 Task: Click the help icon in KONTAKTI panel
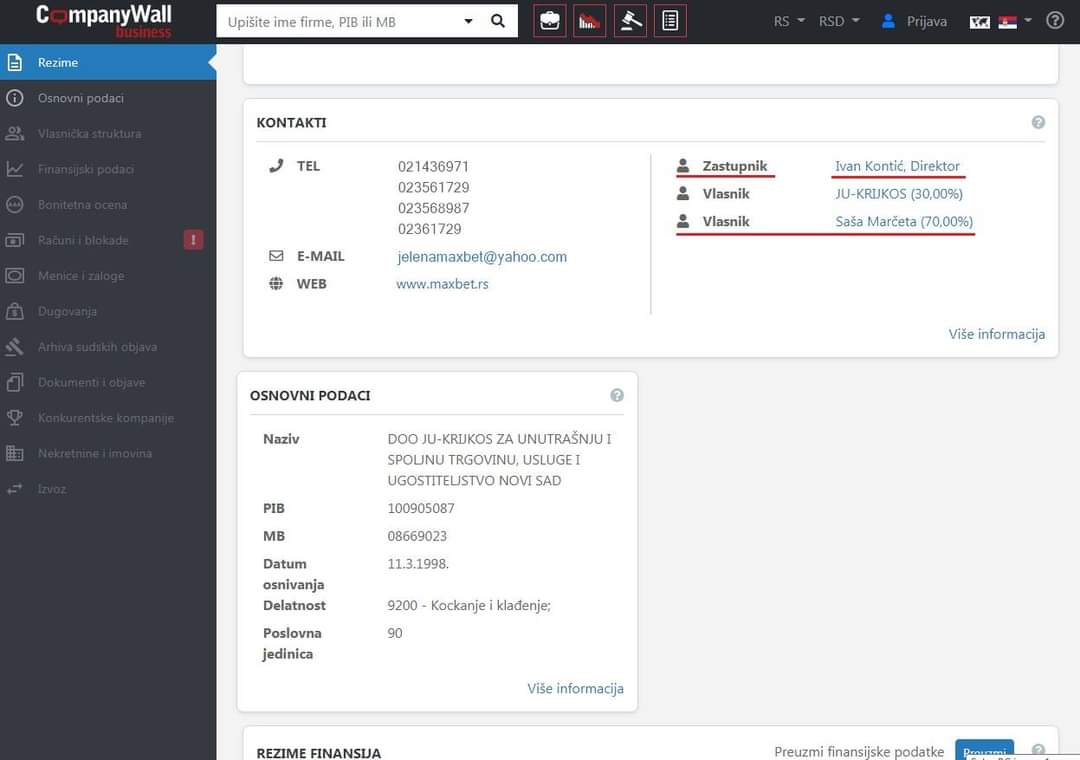click(x=1038, y=122)
